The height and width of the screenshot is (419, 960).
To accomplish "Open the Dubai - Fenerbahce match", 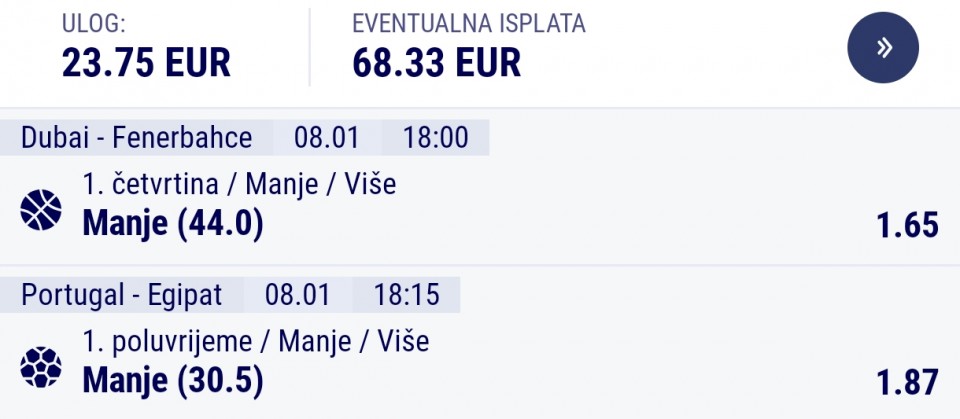I will [x=136, y=137].
